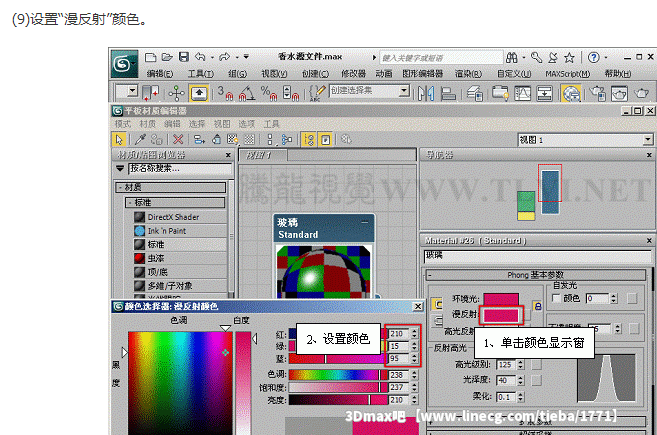
Task: Click the 高光级别 spinner arrows
Action: (520, 365)
